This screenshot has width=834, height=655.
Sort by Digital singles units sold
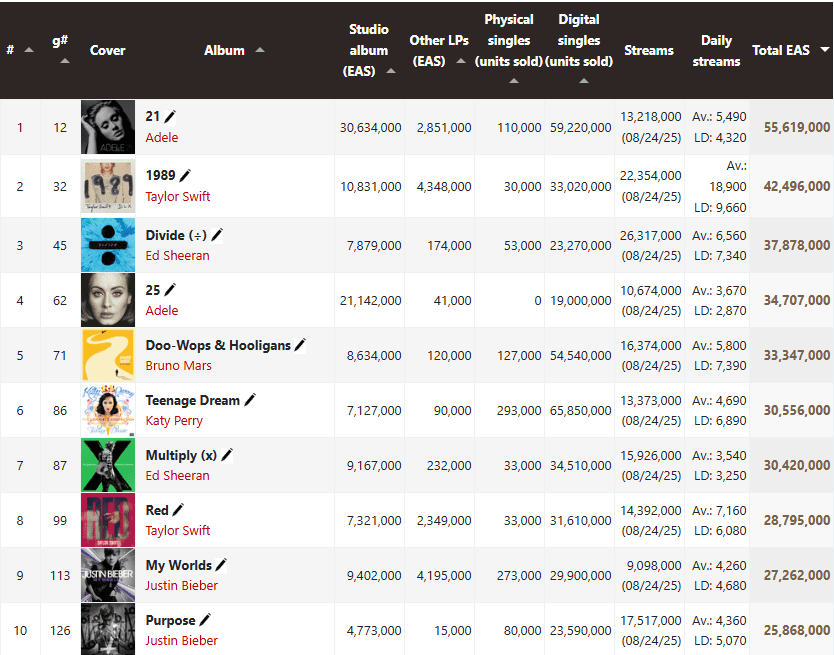[579, 50]
